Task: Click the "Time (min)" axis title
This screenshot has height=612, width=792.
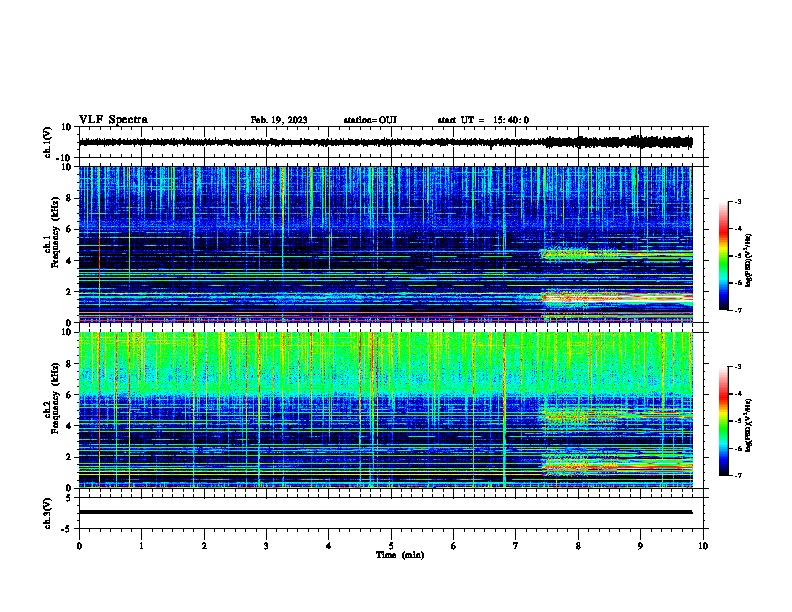Action: [400, 555]
